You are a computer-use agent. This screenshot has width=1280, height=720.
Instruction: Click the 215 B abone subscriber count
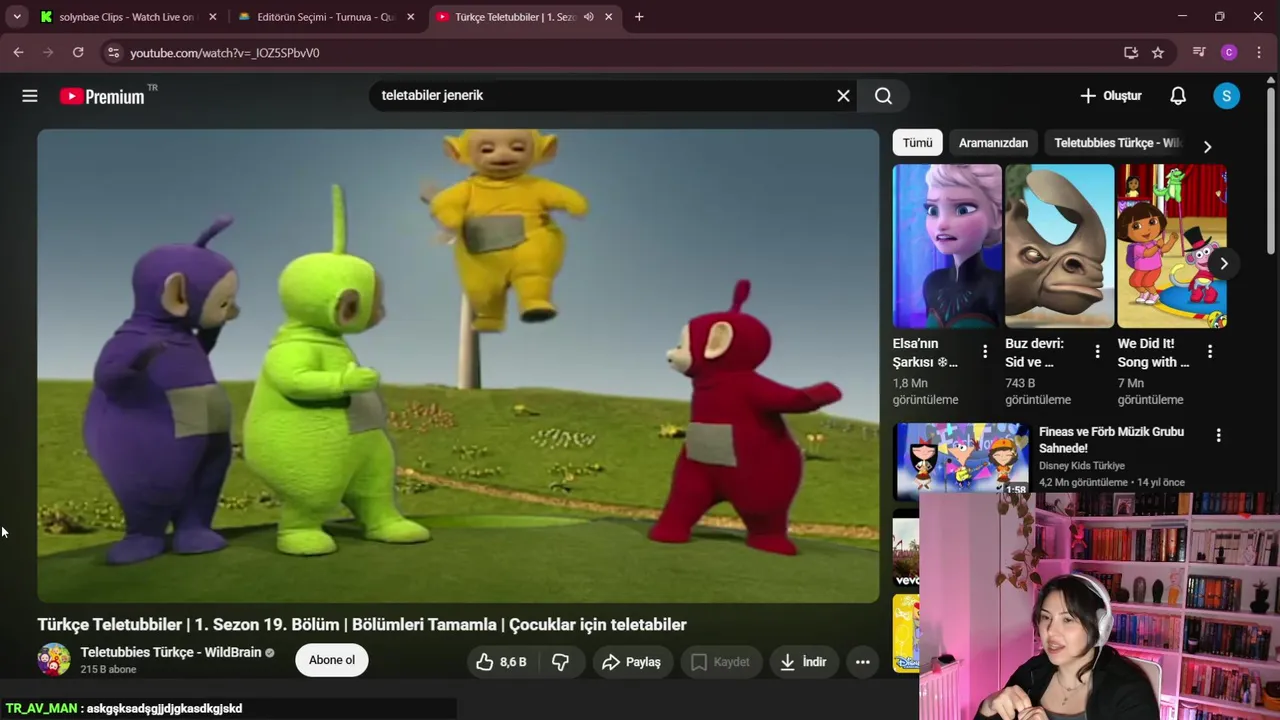pyautogui.click(x=108, y=670)
